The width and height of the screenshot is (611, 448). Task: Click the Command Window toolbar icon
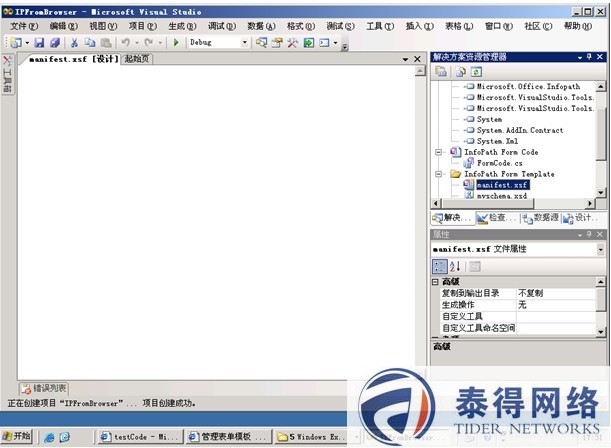pos(324,42)
